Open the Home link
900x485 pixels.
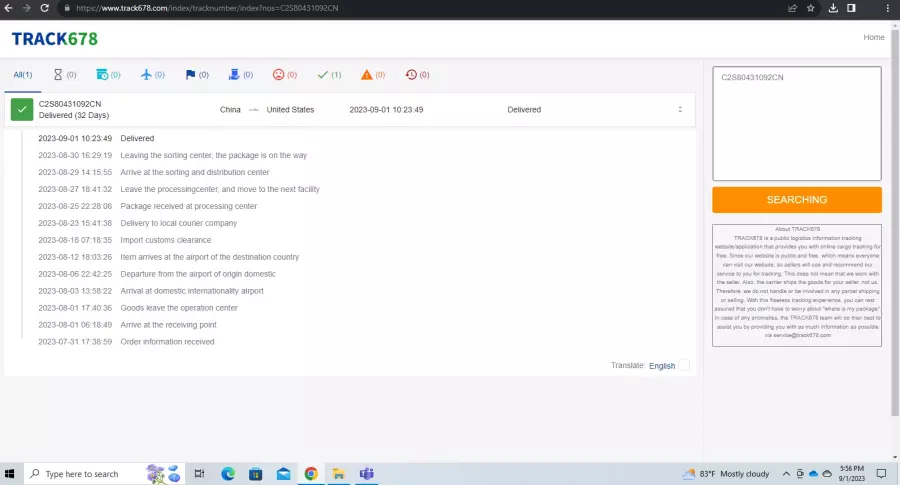(x=874, y=37)
